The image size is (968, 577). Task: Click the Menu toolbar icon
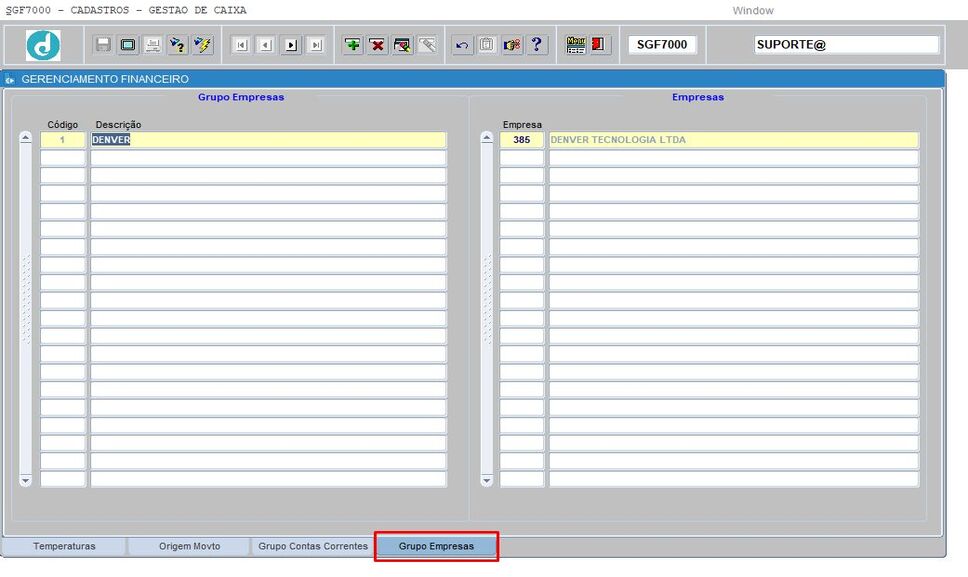point(575,44)
